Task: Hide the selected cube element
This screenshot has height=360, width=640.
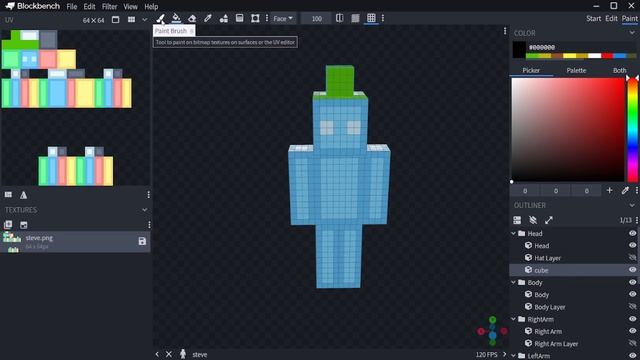Action: coord(633,270)
